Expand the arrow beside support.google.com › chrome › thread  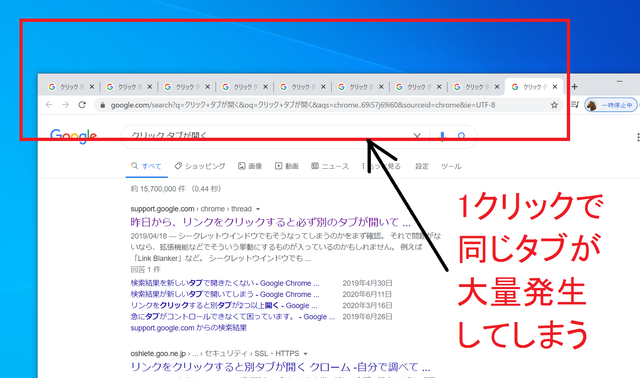point(258,209)
